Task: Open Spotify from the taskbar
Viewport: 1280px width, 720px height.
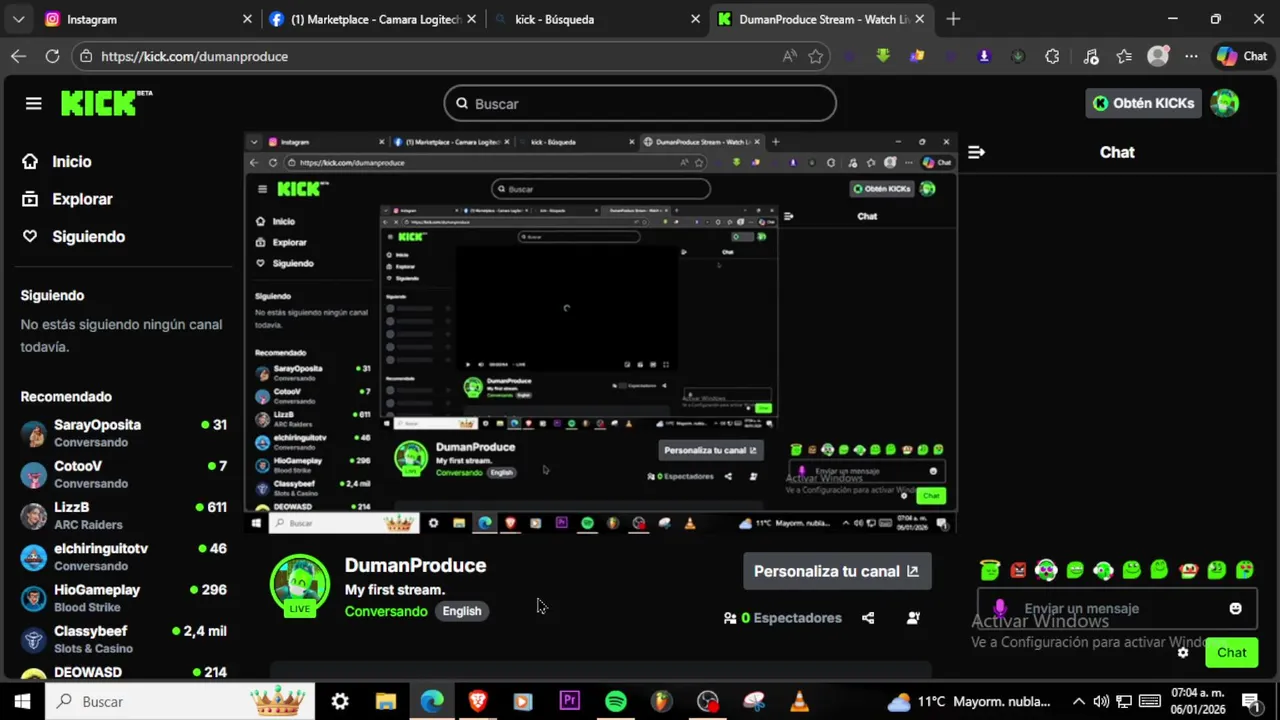Action: coord(616,701)
